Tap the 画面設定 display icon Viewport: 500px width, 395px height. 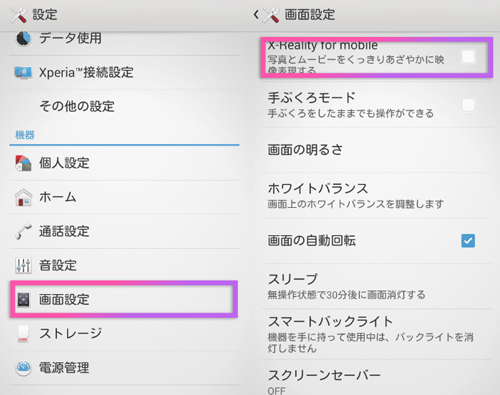[23, 299]
